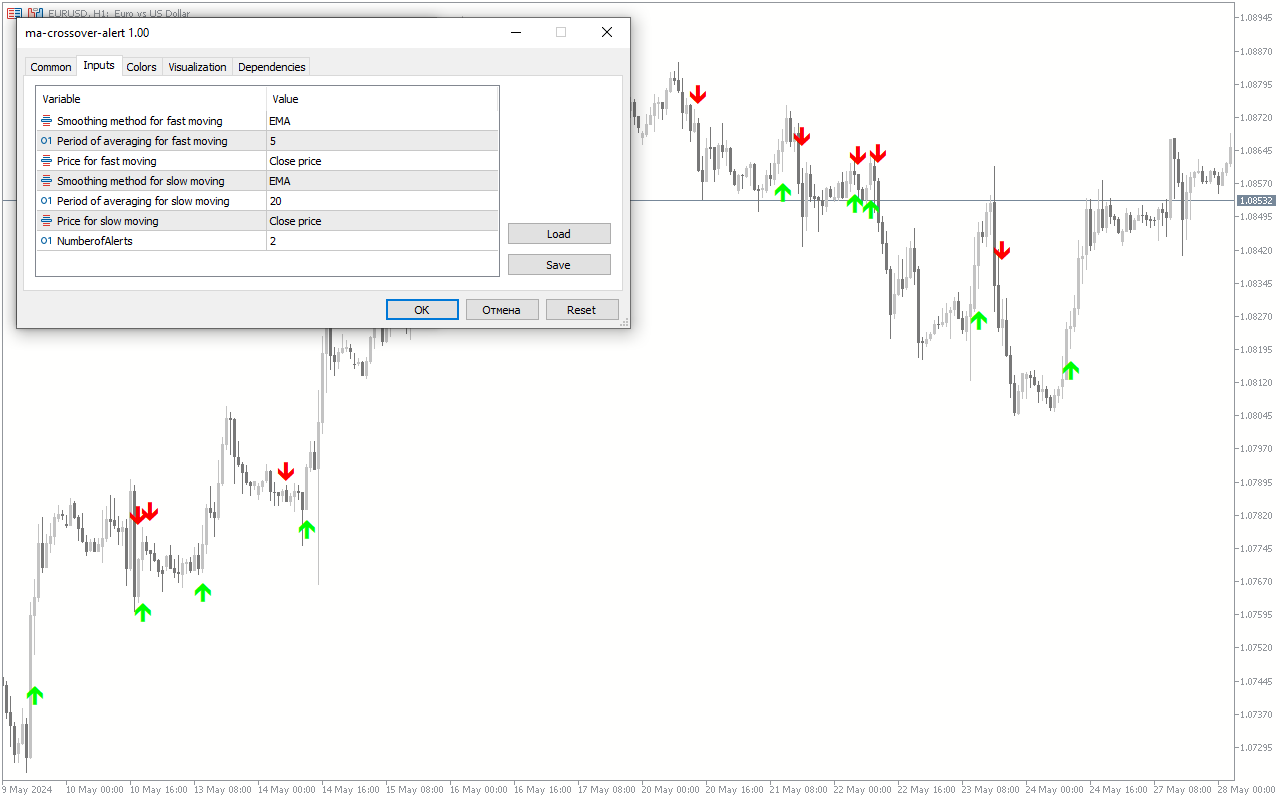Open the Colors tab

pos(142,67)
